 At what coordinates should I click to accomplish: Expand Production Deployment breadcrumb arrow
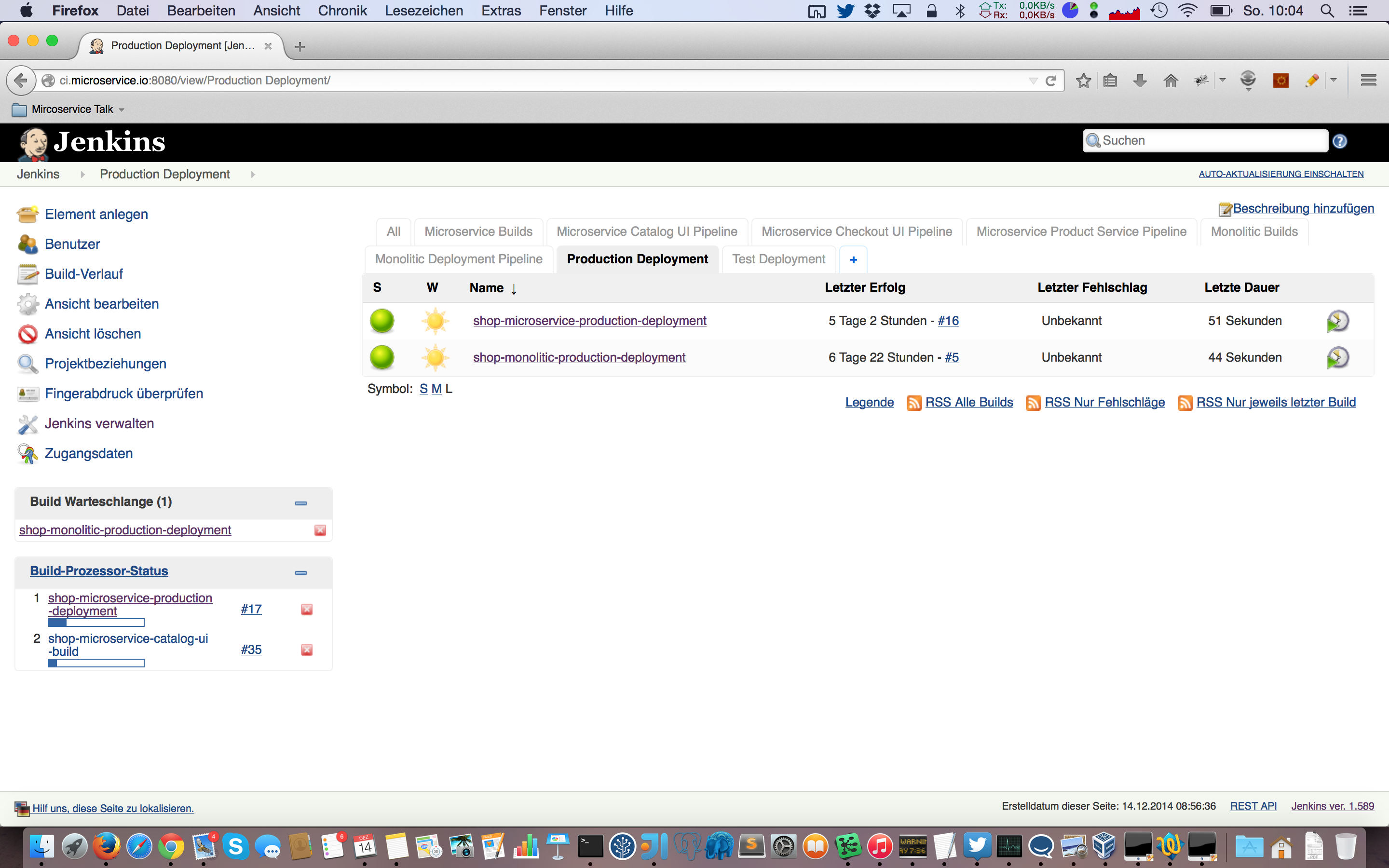tap(253, 174)
